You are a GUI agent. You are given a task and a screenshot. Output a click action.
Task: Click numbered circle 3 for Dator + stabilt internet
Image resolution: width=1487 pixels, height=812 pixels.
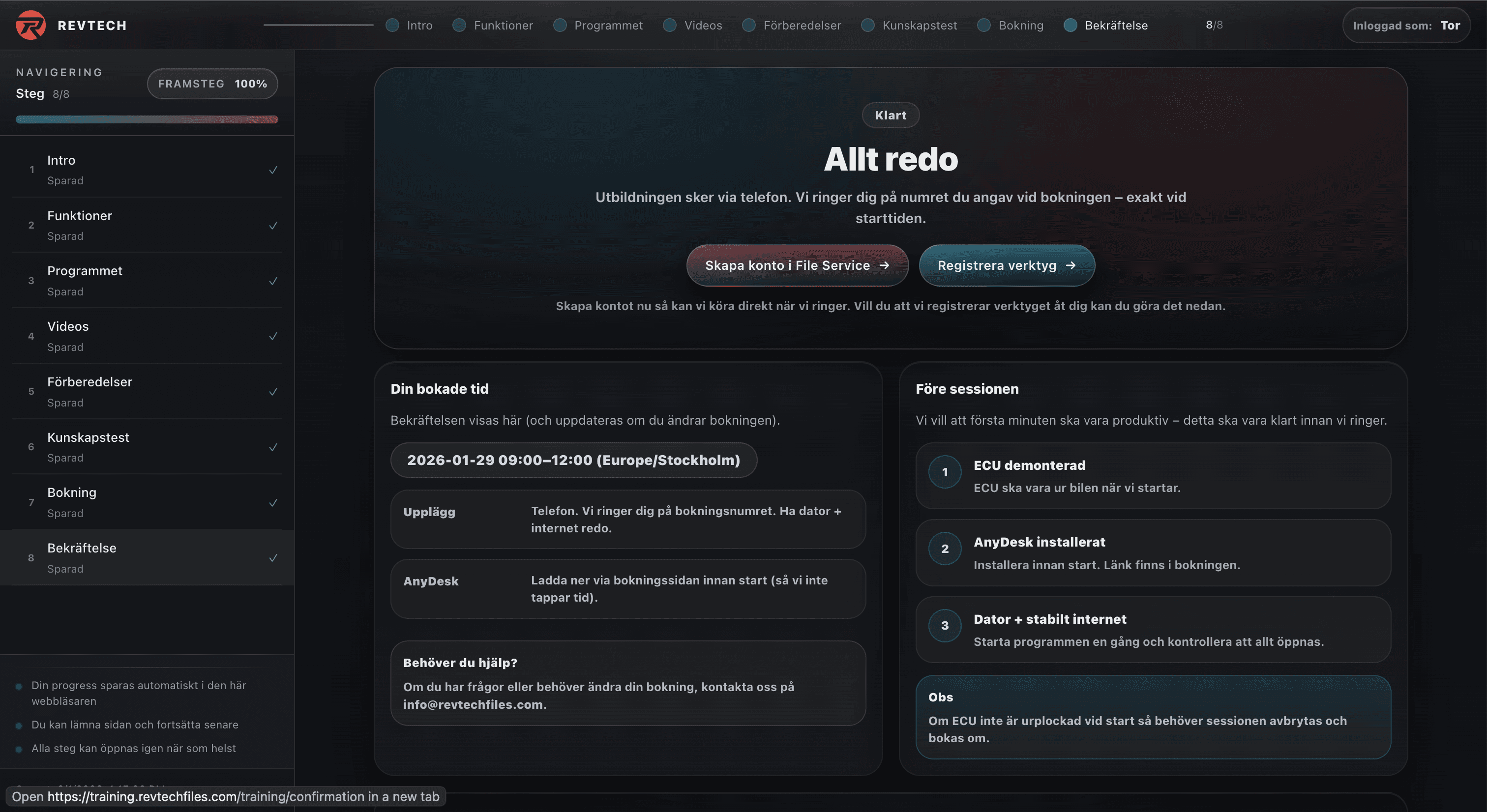(945, 626)
